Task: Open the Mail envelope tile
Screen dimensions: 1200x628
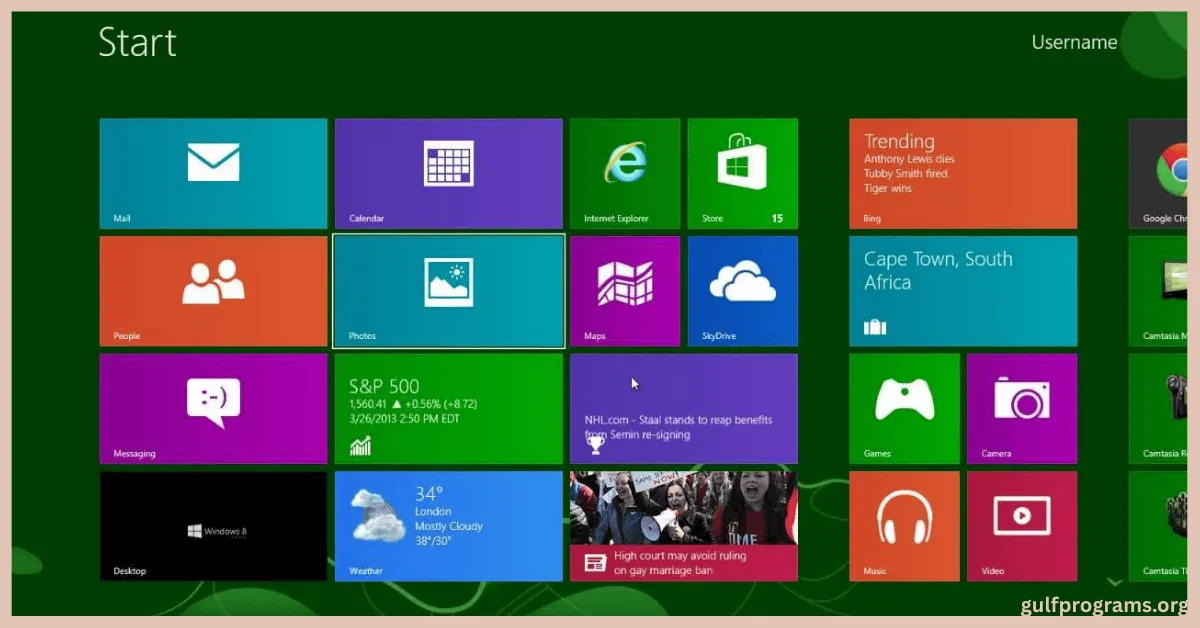Action: click(213, 173)
